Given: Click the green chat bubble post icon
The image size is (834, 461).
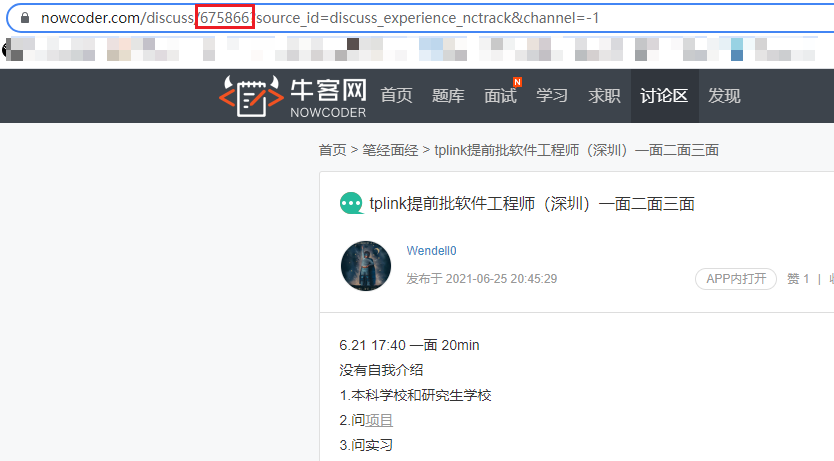Looking at the screenshot, I should click(351, 204).
